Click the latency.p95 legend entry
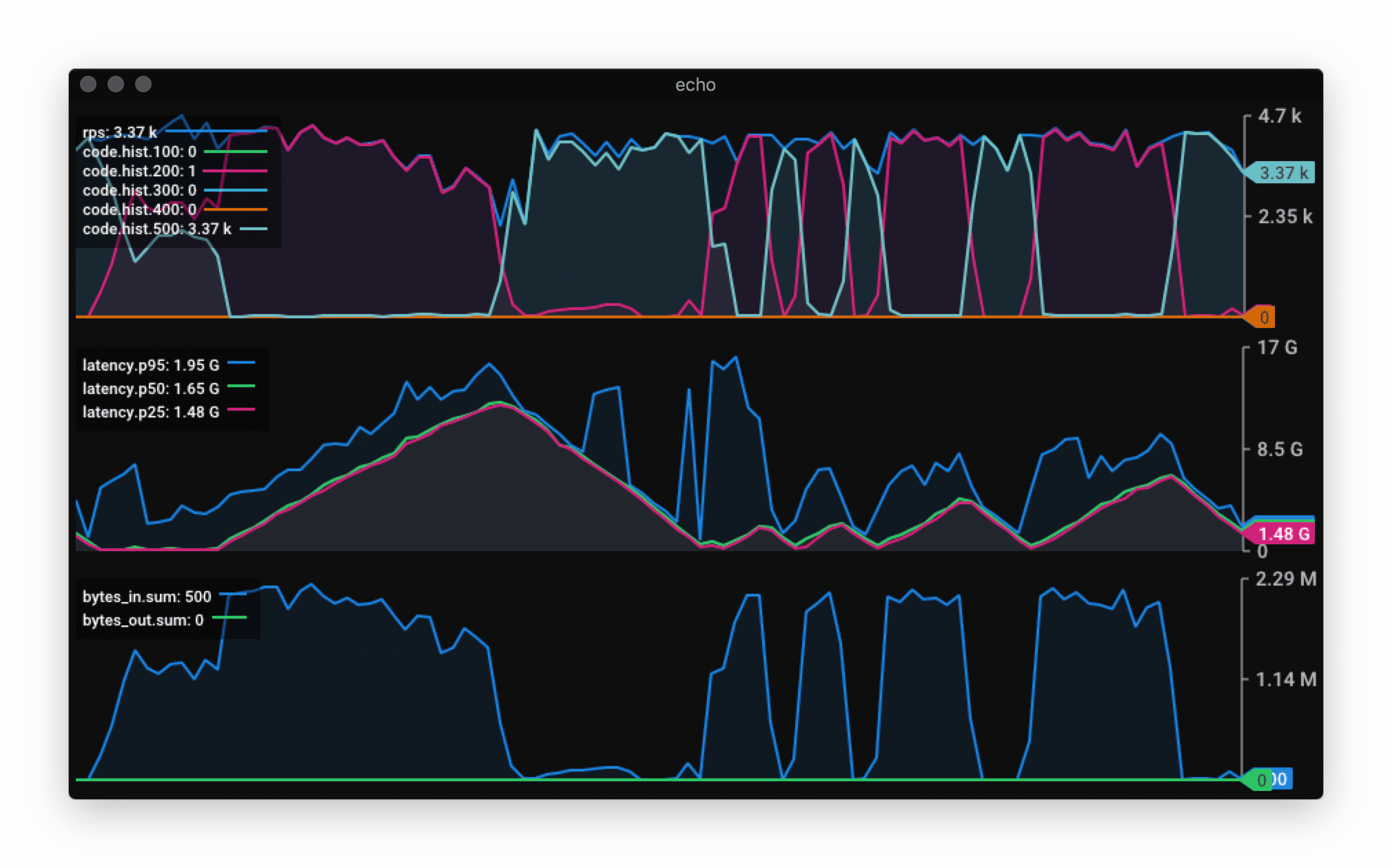The width and height of the screenshot is (1392, 868). (x=151, y=365)
